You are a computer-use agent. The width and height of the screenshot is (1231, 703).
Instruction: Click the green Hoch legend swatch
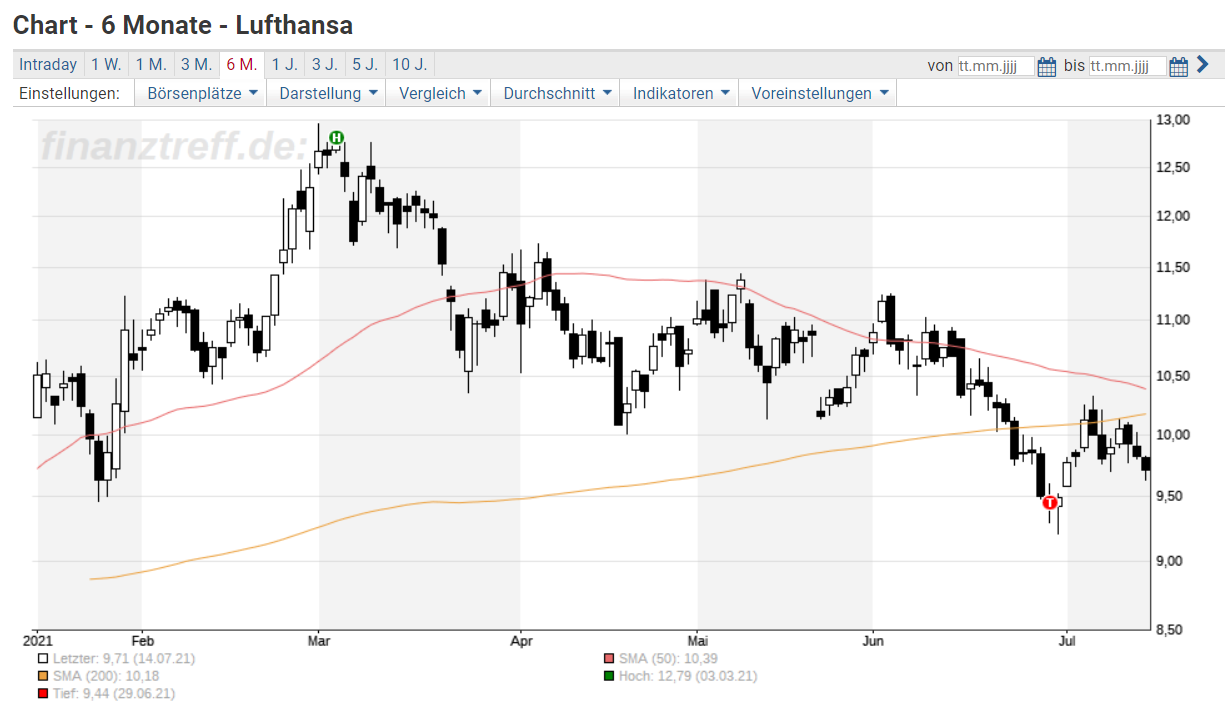point(608,676)
